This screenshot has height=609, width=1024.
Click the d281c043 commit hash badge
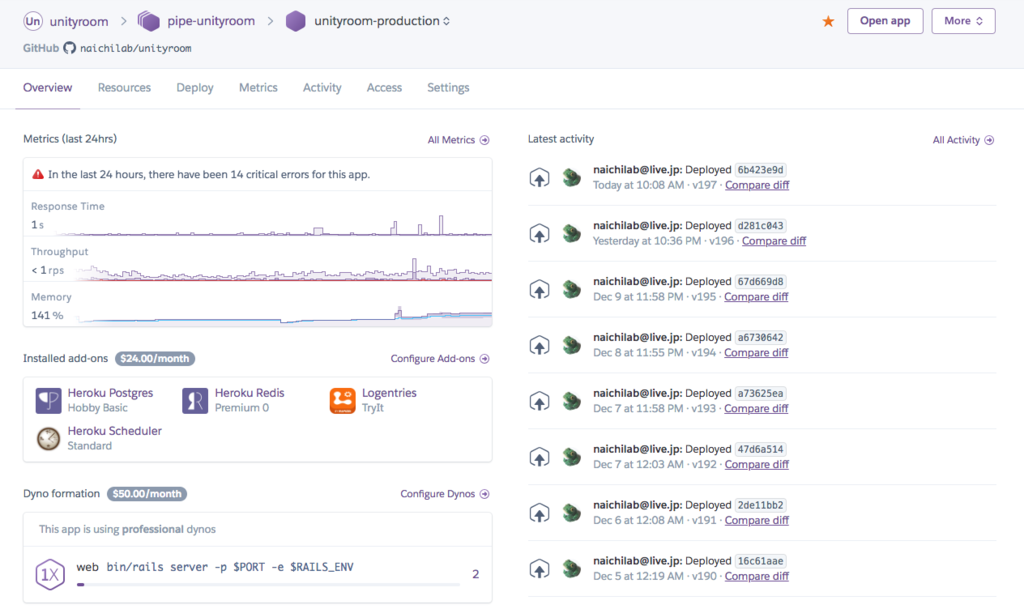[761, 225]
